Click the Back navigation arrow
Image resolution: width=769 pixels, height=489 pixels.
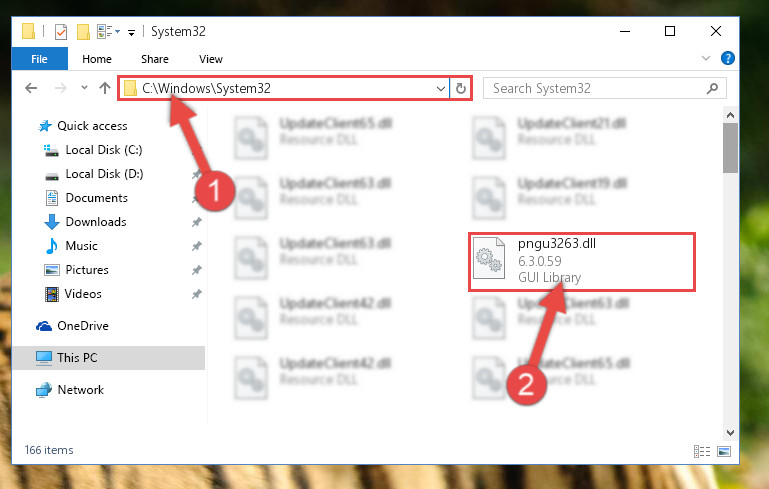(x=31, y=88)
